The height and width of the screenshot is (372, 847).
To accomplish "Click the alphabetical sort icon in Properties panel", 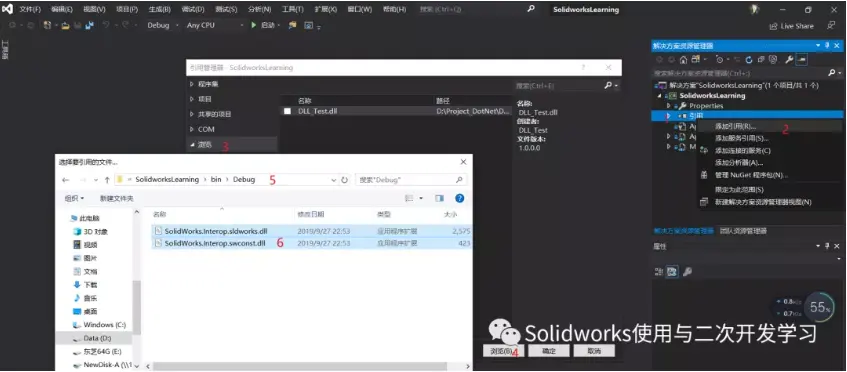I will (x=672, y=272).
